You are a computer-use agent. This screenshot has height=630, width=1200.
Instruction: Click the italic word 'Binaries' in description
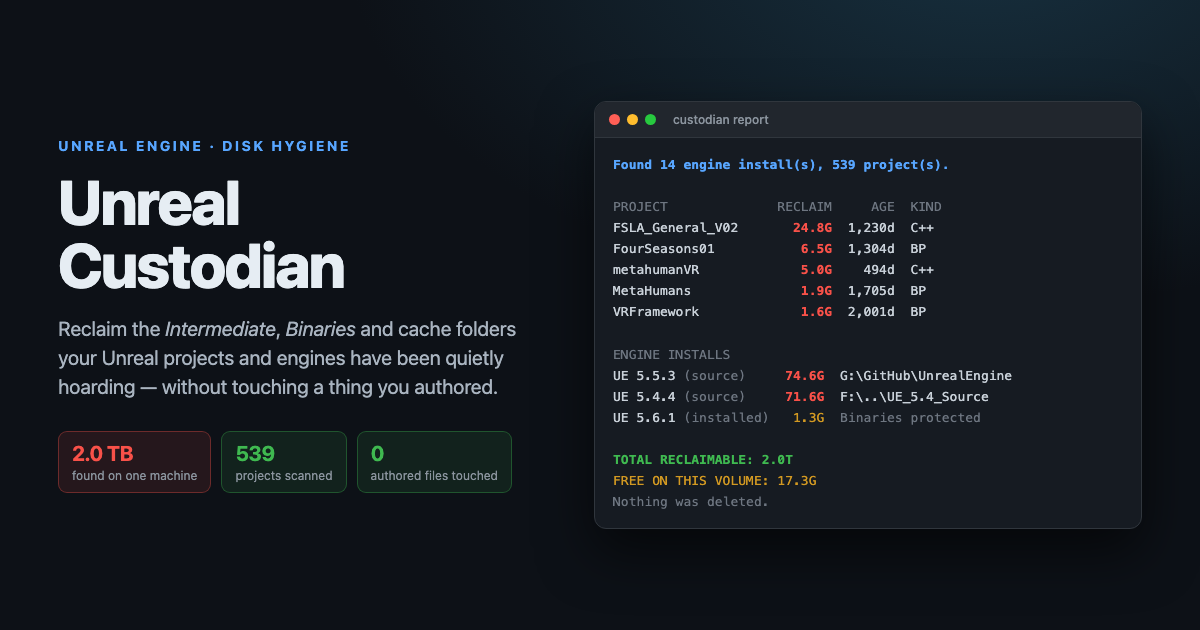(x=321, y=329)
